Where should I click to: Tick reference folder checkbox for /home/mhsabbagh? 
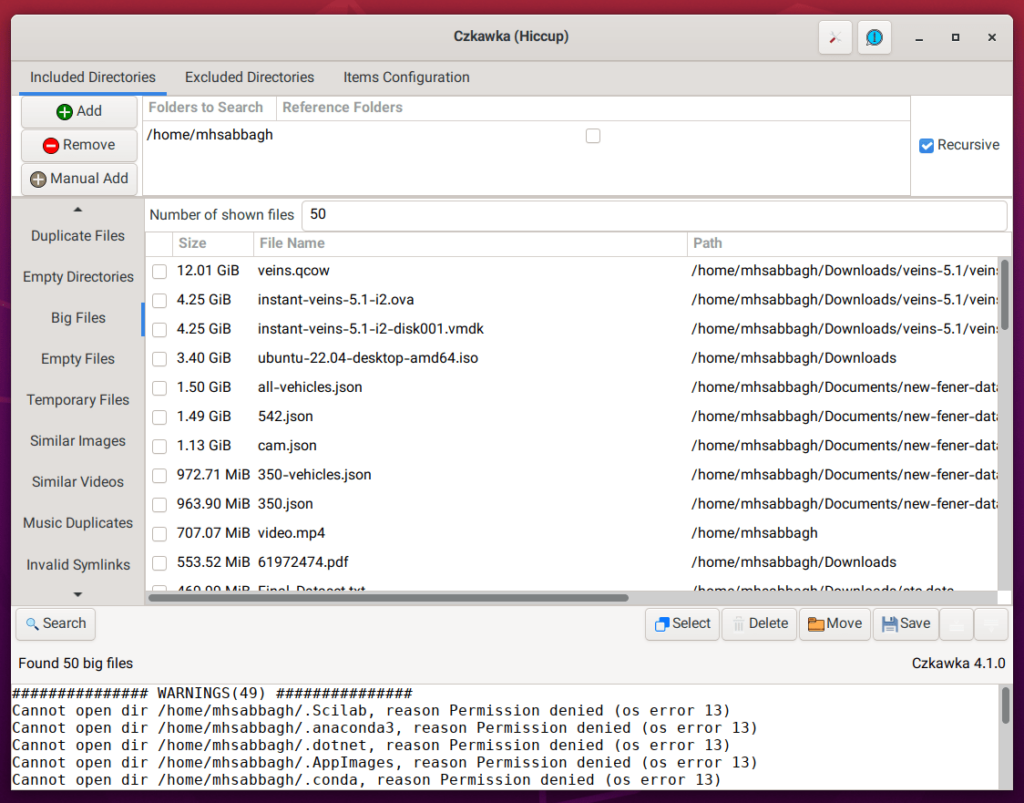(x=593, y=136)
